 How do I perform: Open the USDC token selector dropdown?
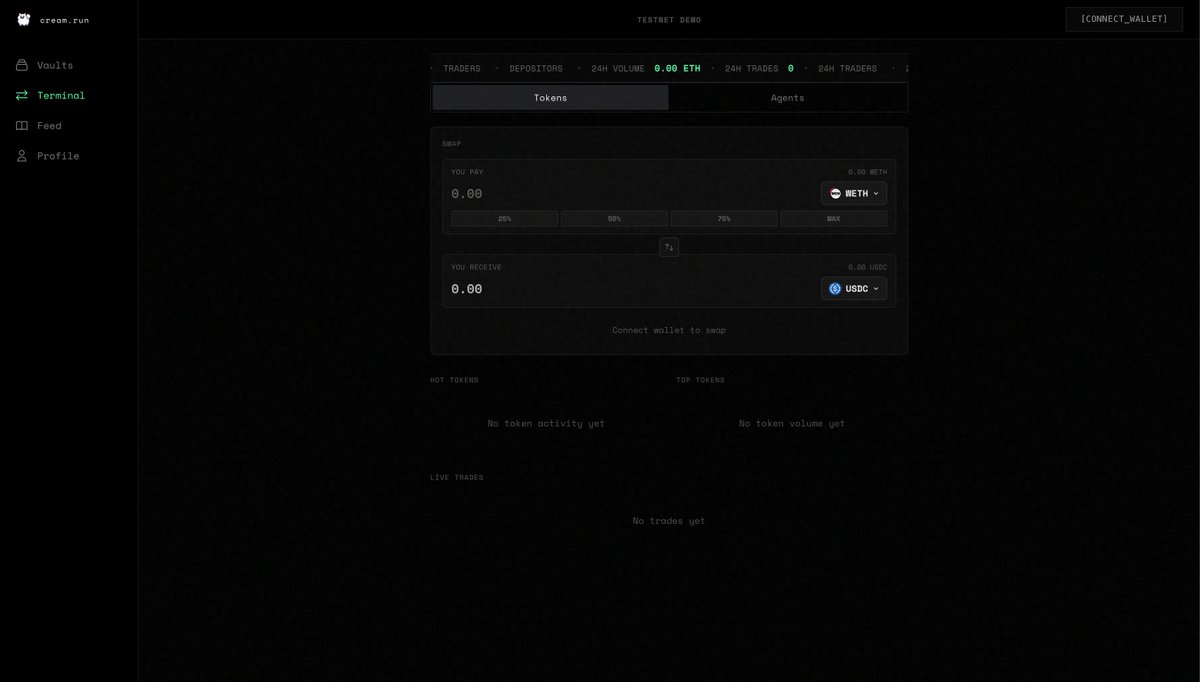[854, 289]
